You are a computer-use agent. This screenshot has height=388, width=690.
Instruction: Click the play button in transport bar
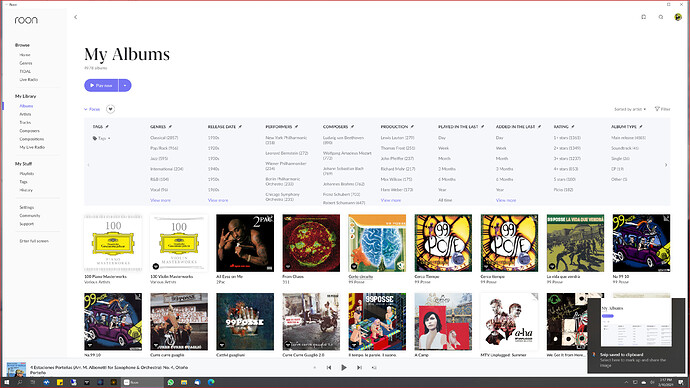click(344, 368)
